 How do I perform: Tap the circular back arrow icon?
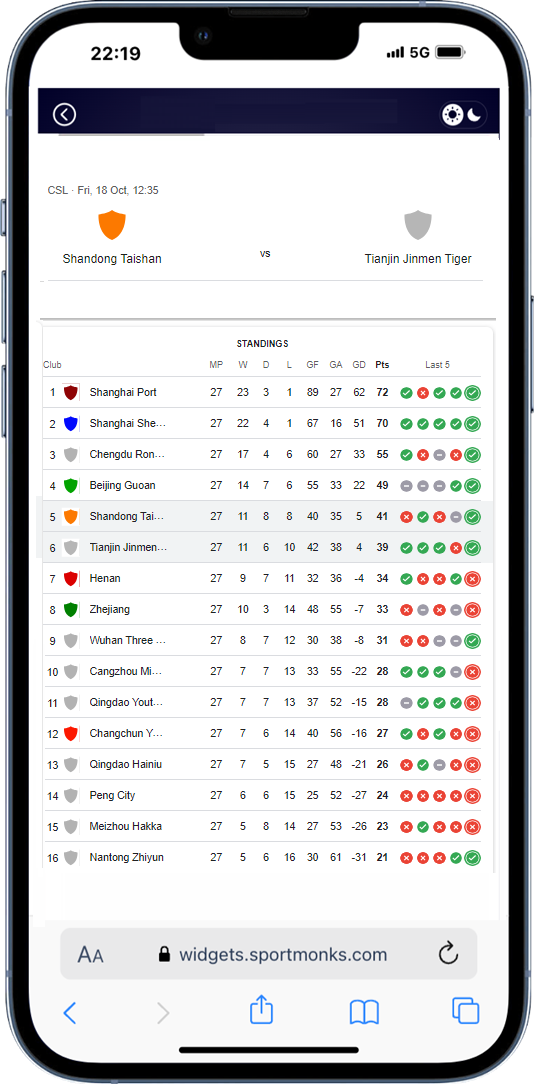[64, 114]
